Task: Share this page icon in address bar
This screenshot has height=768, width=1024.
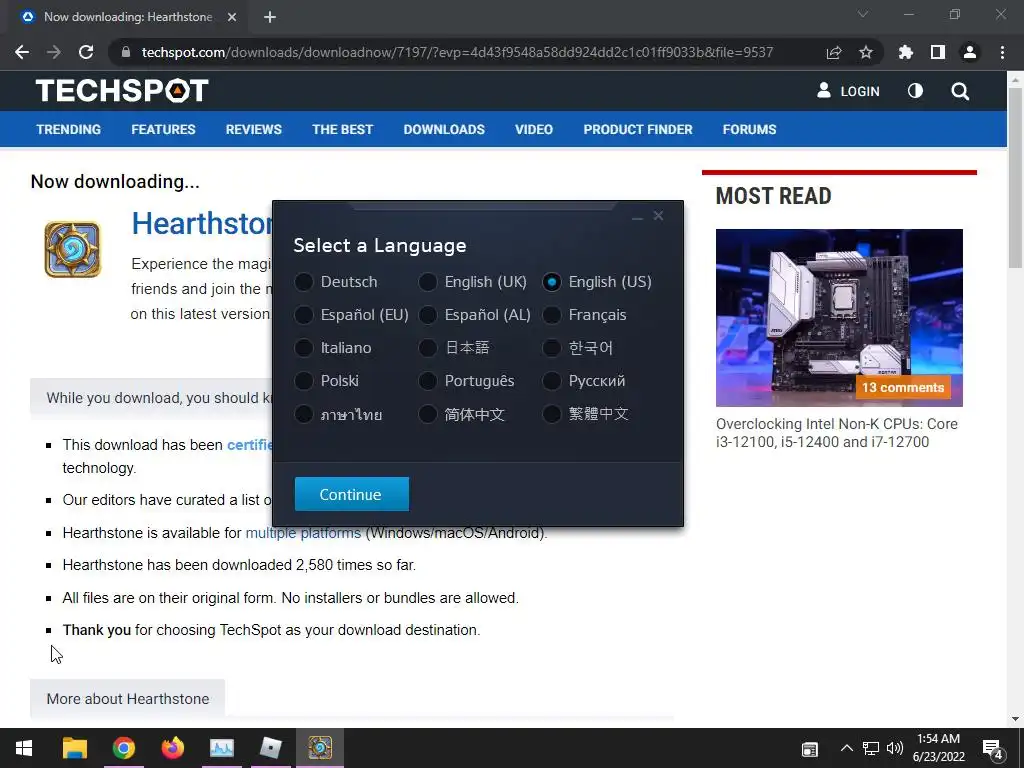Action: tap(834, 52)
